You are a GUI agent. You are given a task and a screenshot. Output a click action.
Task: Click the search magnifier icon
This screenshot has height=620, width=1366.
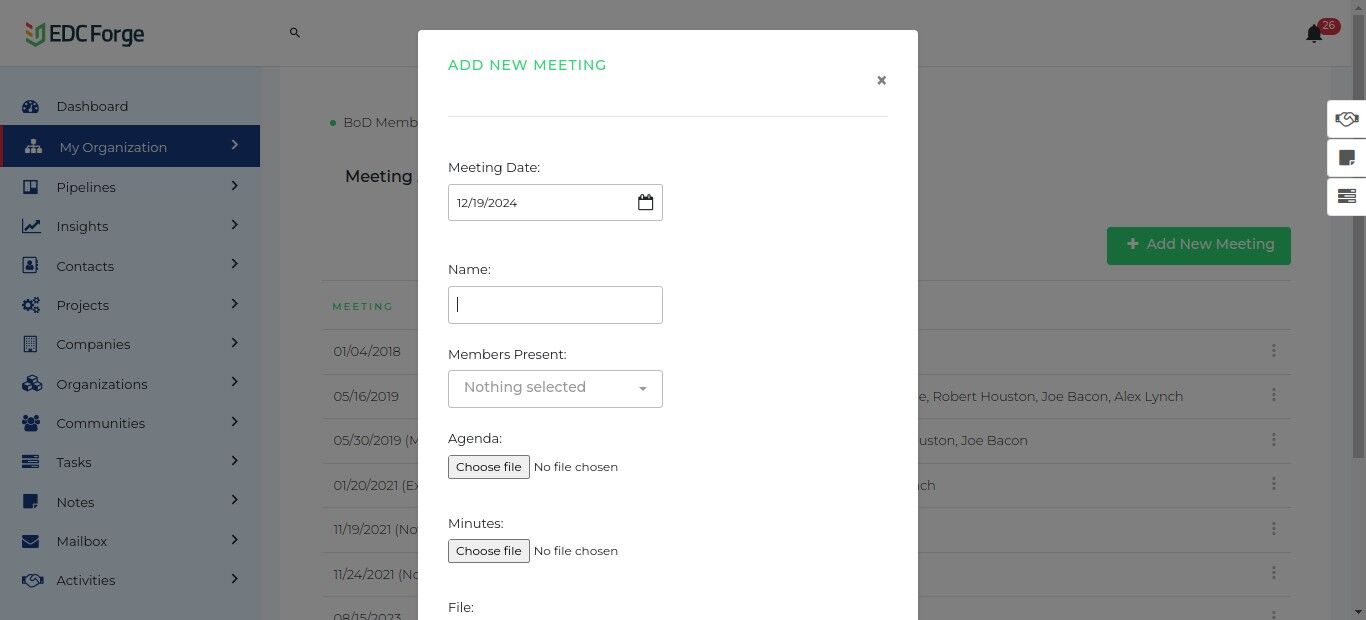pos(295,33)
